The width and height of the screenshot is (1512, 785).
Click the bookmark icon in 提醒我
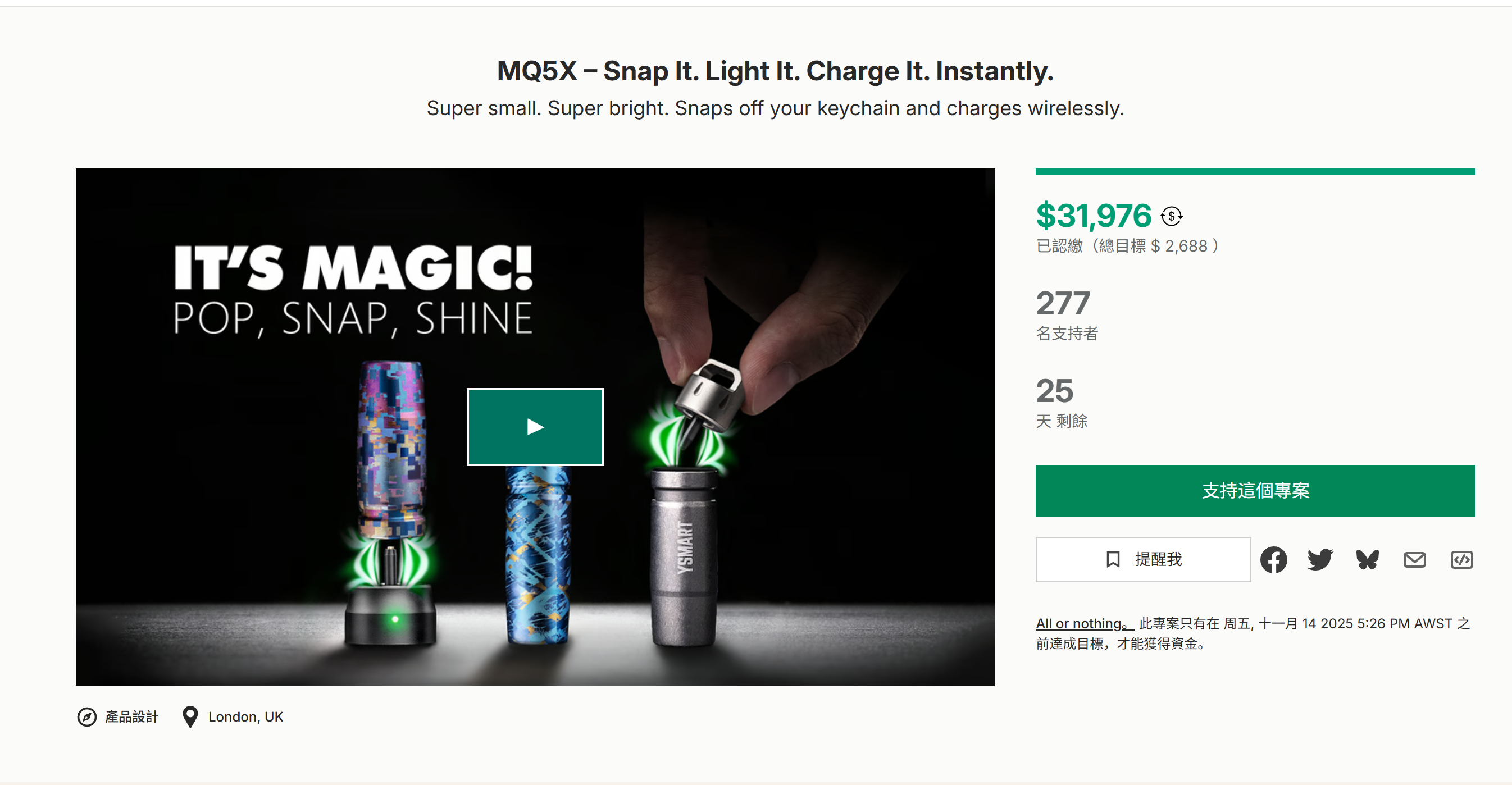coord(1112,559)
